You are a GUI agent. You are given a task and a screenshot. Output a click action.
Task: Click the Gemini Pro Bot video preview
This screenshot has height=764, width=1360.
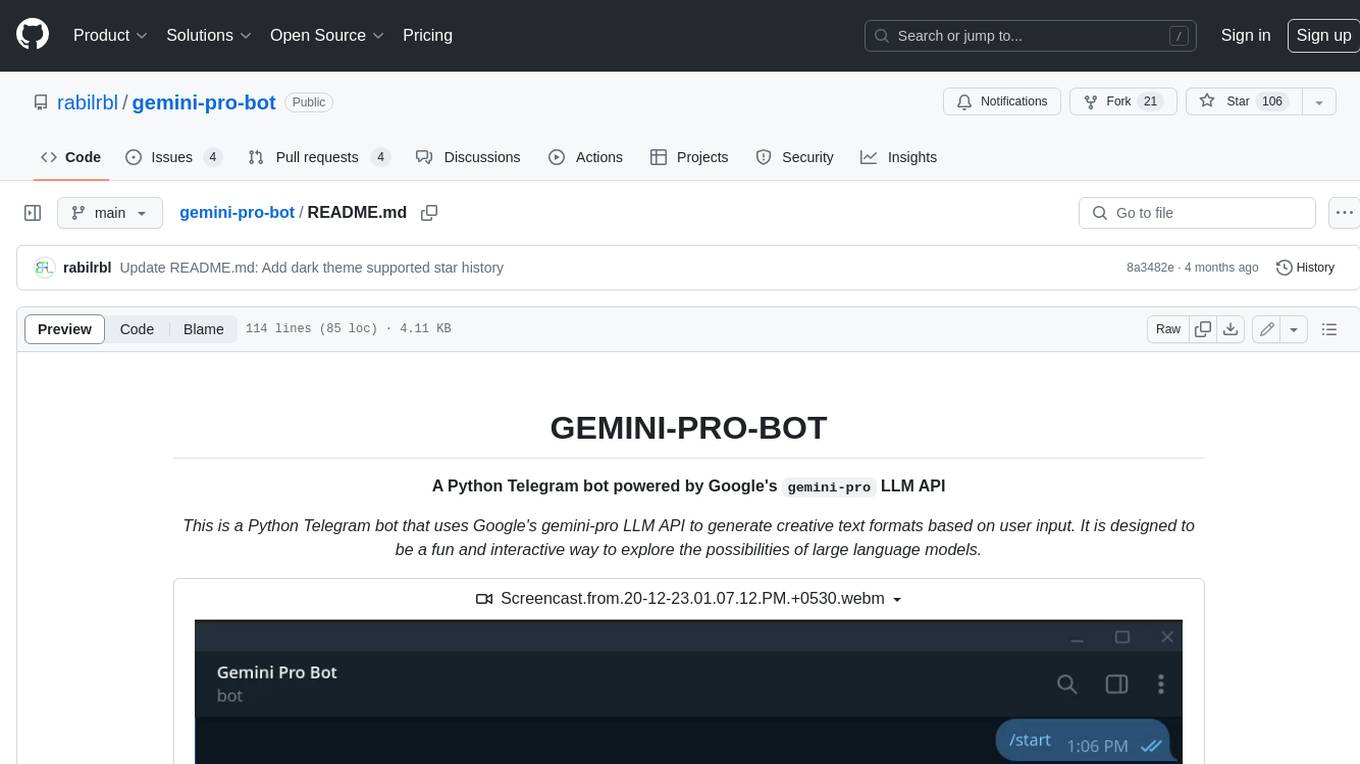point(689,692)
